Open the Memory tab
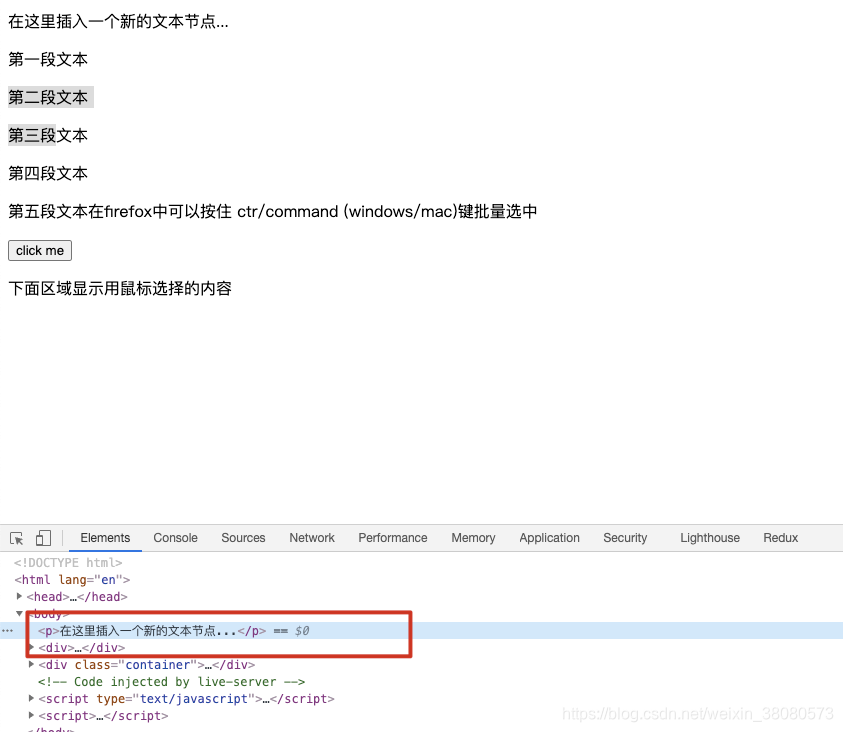 [x=473, y=538]
